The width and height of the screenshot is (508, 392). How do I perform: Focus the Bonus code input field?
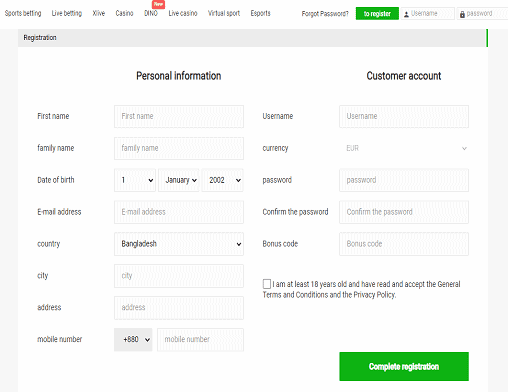[404, 244]
